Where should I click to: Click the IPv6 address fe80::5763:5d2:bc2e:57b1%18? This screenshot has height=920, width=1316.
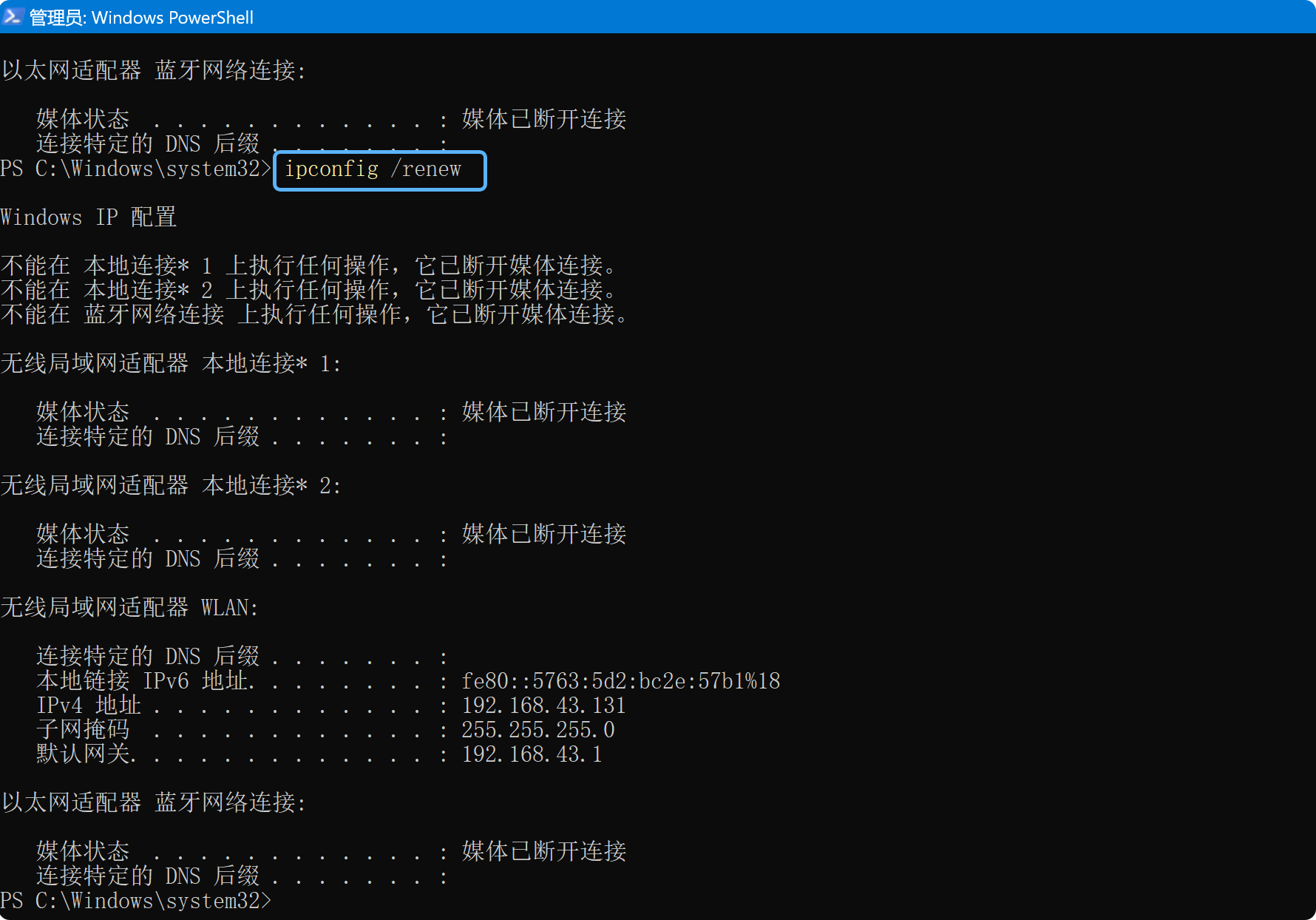pos(621,680)
